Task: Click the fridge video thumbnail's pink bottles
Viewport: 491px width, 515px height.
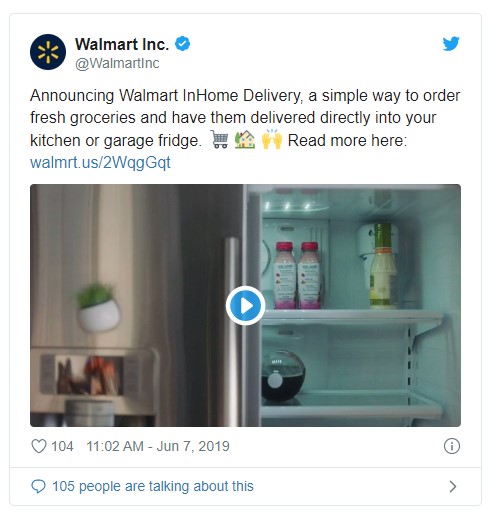Action: pyautogui.click(x=297, y=275)
